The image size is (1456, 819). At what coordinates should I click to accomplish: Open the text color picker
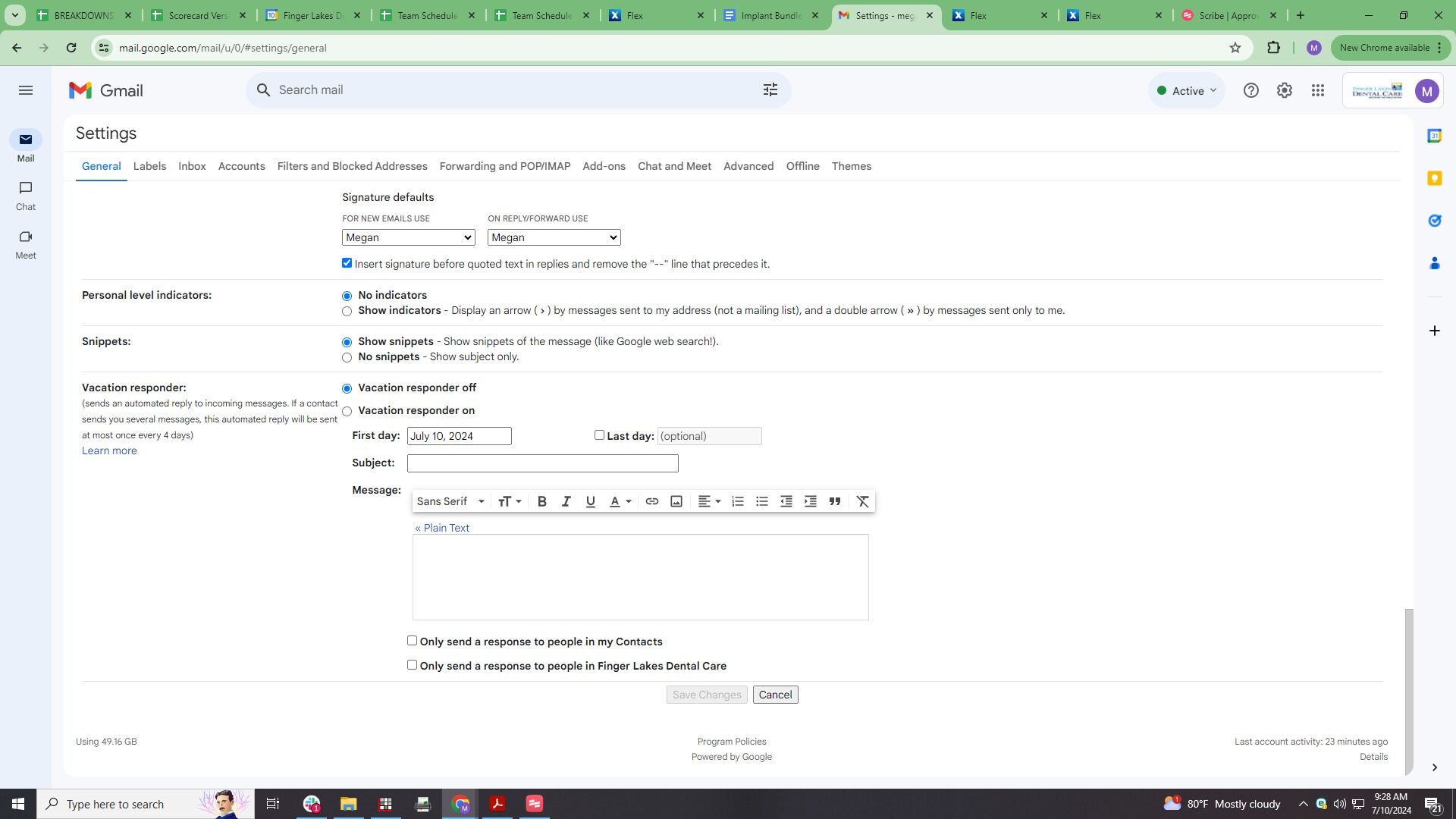click(620, 501)
